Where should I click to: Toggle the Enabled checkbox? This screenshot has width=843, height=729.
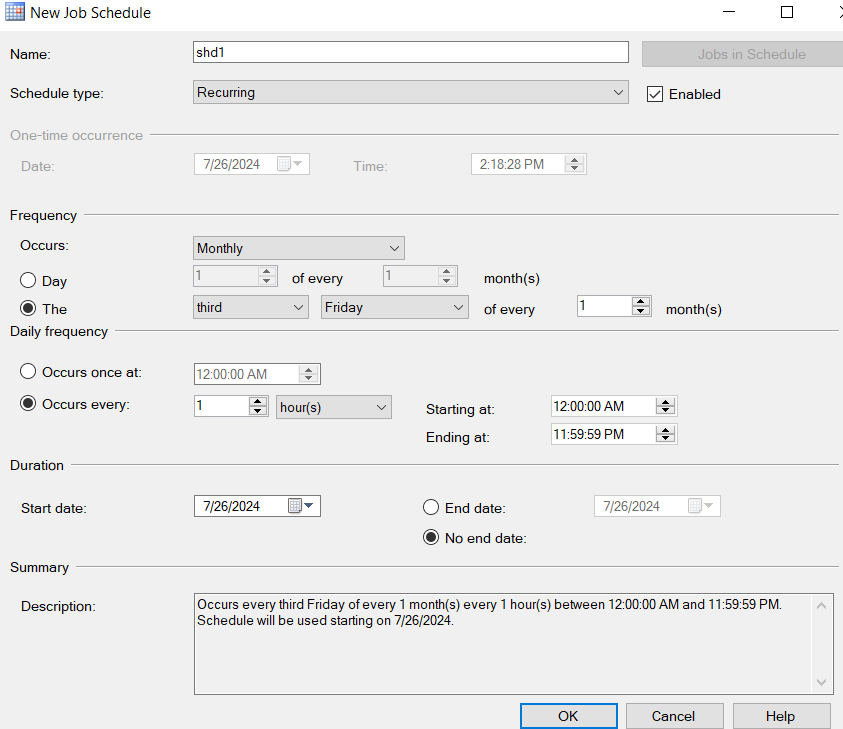655,94
